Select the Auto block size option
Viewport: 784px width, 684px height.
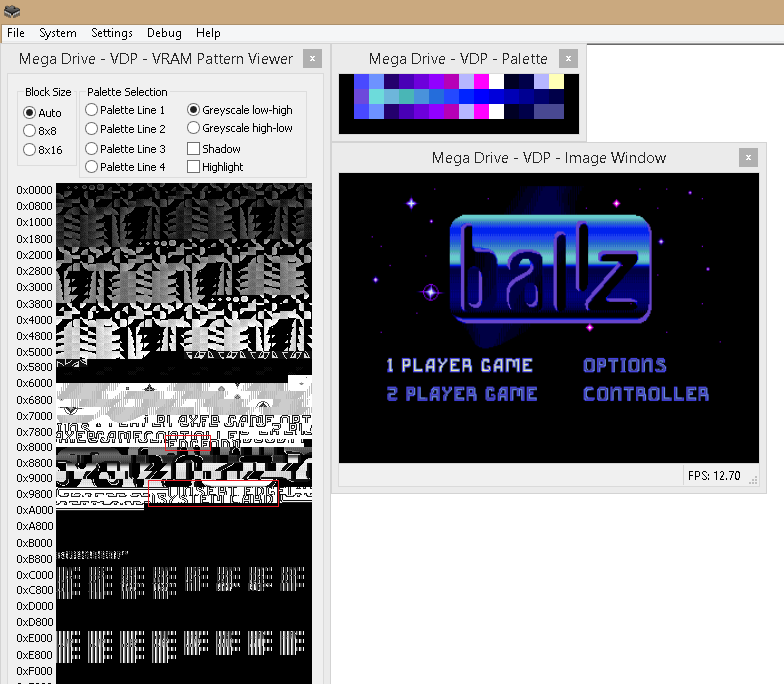coord(42,112)
